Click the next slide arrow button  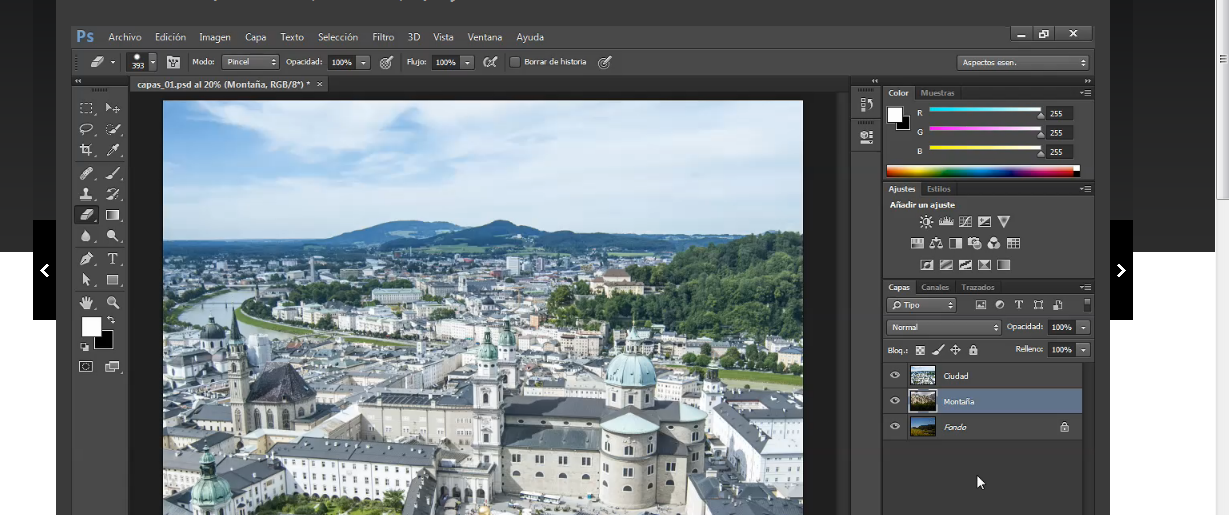click(x=1121, y=270)
